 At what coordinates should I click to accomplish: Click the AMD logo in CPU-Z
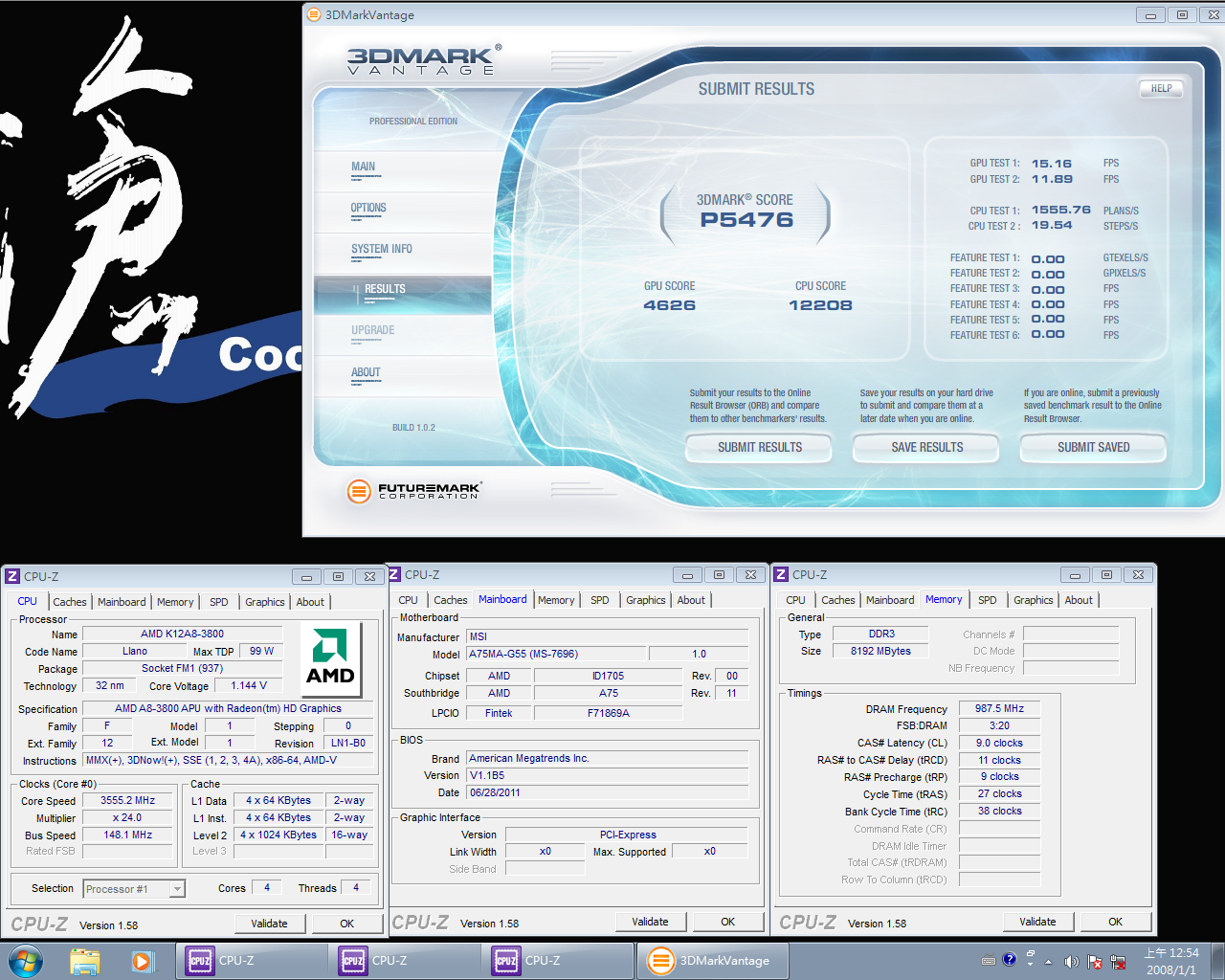[330, 657]
